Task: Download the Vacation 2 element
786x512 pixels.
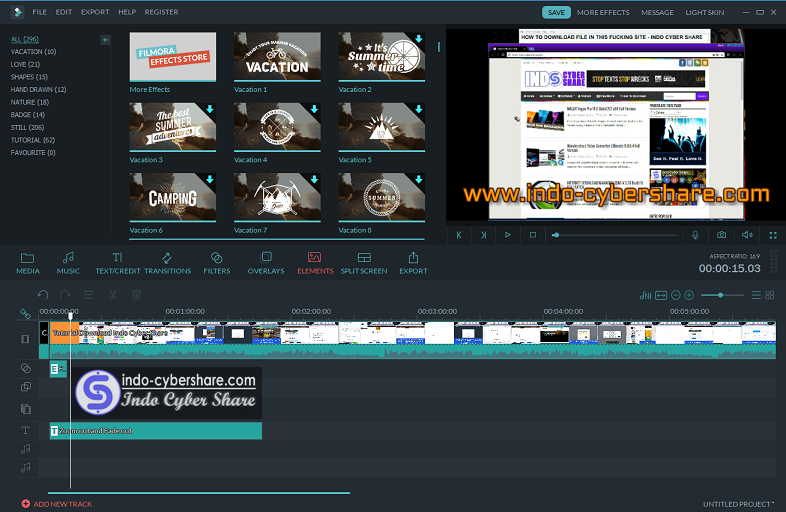Action: 419,39
